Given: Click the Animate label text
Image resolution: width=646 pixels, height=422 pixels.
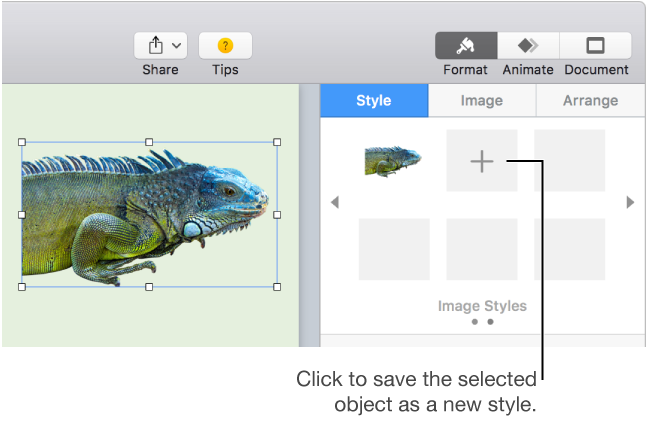Looking at the screenshot, I should pos(528,70).
